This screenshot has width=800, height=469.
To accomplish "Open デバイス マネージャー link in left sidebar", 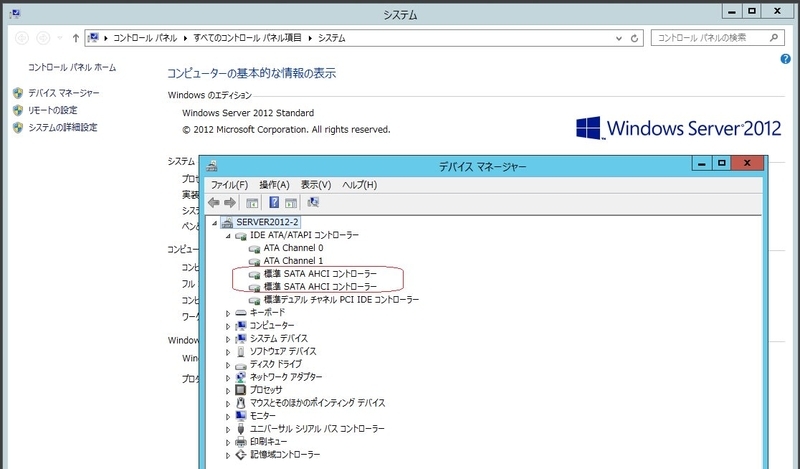I will coord(64,93).
